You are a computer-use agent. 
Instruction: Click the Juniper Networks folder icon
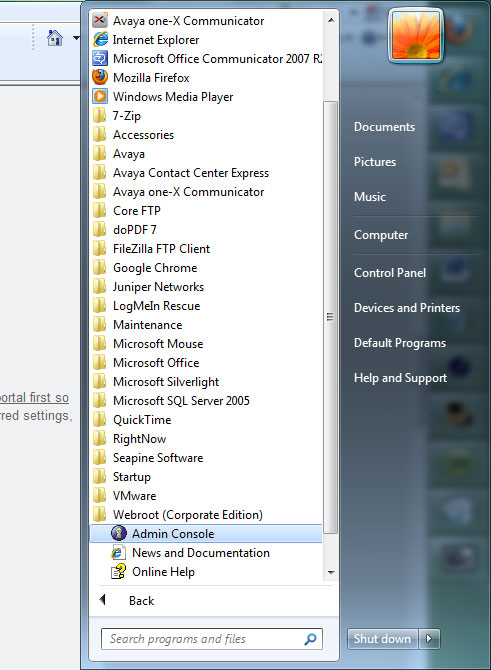[100, 287]
